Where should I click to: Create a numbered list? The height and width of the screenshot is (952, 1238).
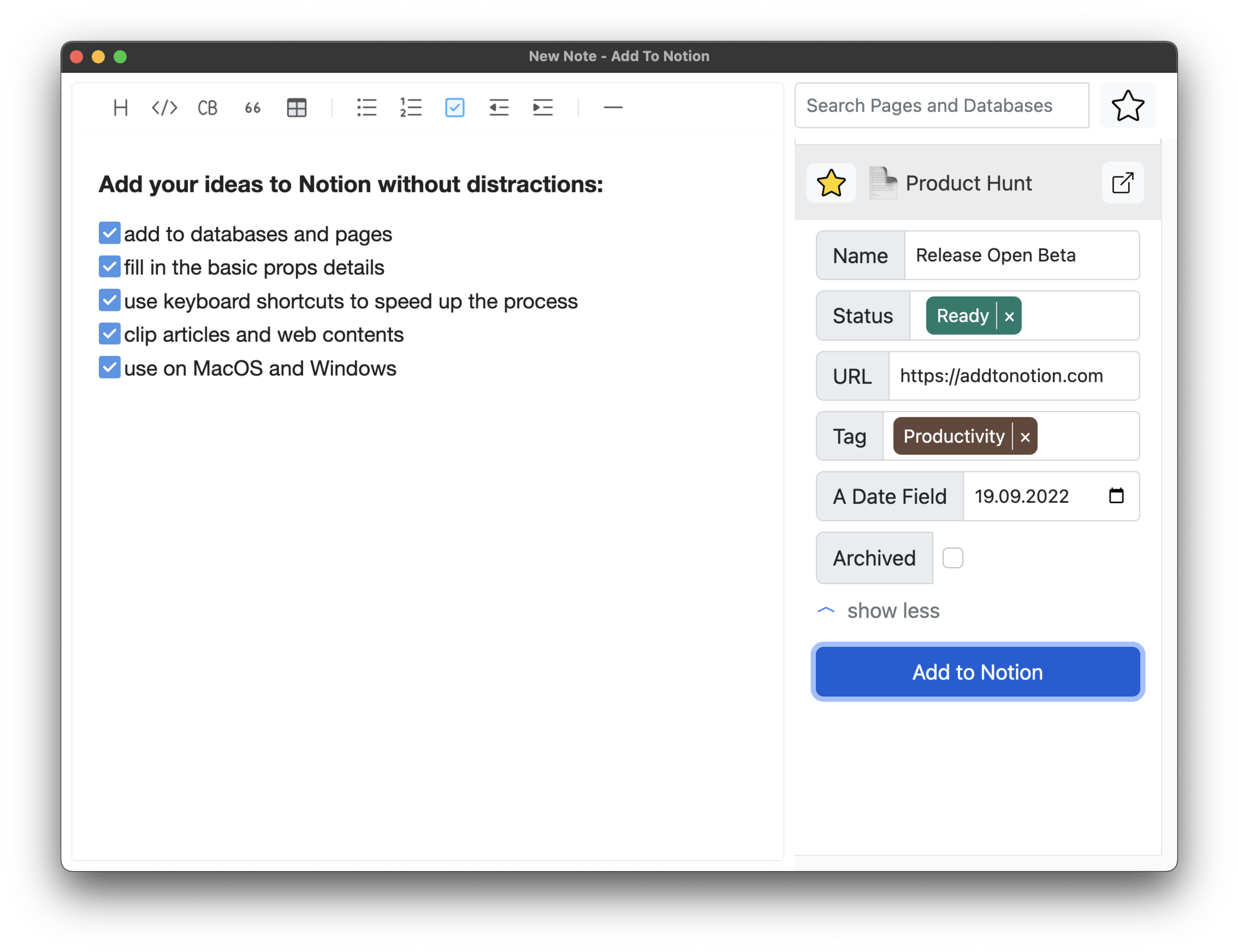point(411,108)
